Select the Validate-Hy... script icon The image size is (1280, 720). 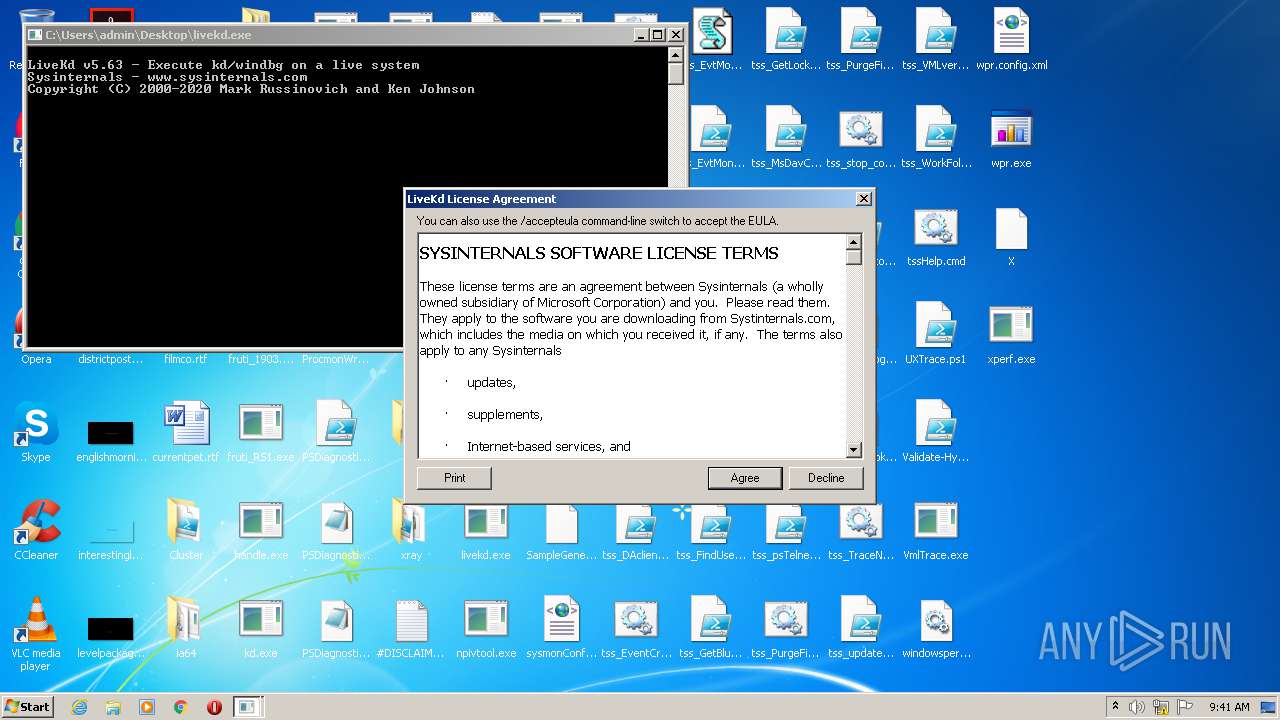pyautogui.click(x=936, y=433)
